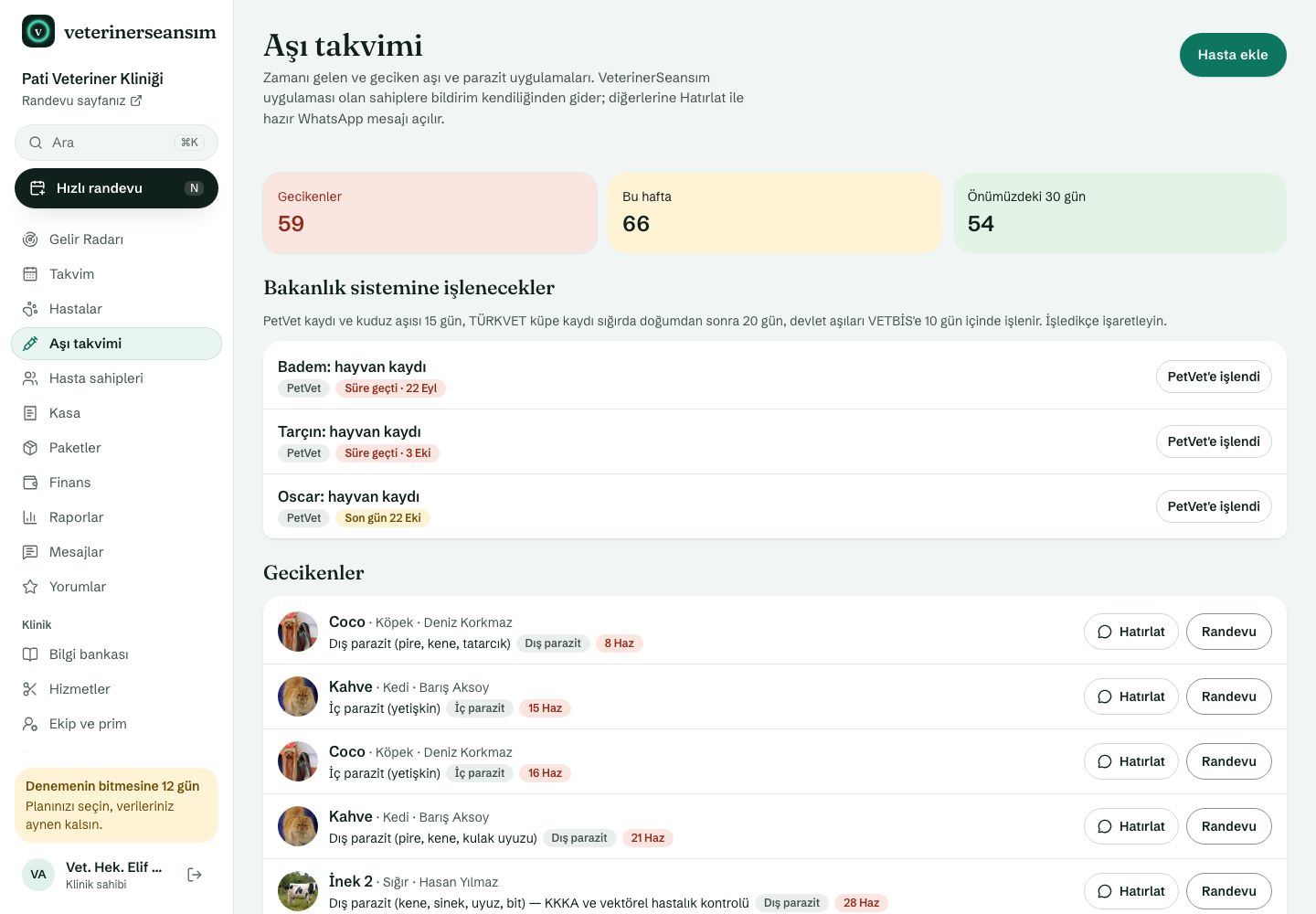Navigate to Mesajlar
The image size is (1316, 914).
coord(116,552)
